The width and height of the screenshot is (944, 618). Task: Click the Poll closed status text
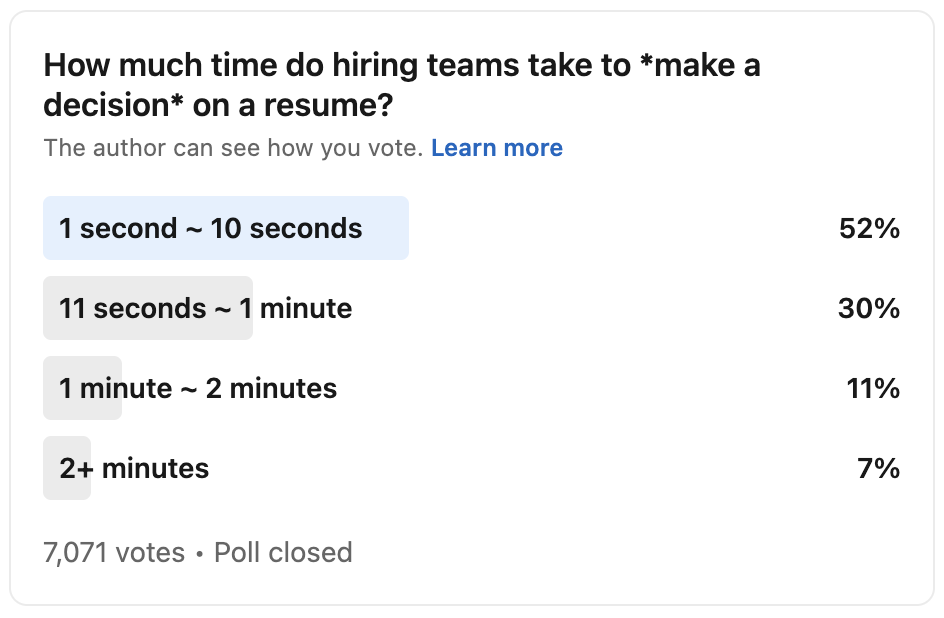pyautogui.click(x=283, y=552)
